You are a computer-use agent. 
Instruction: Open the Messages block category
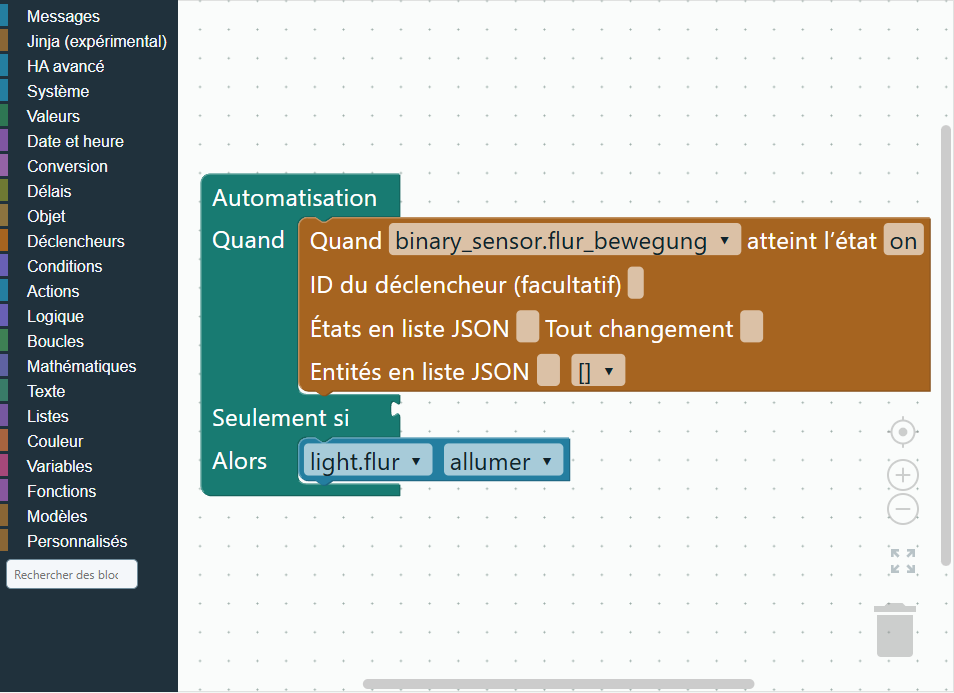(89, 16)
